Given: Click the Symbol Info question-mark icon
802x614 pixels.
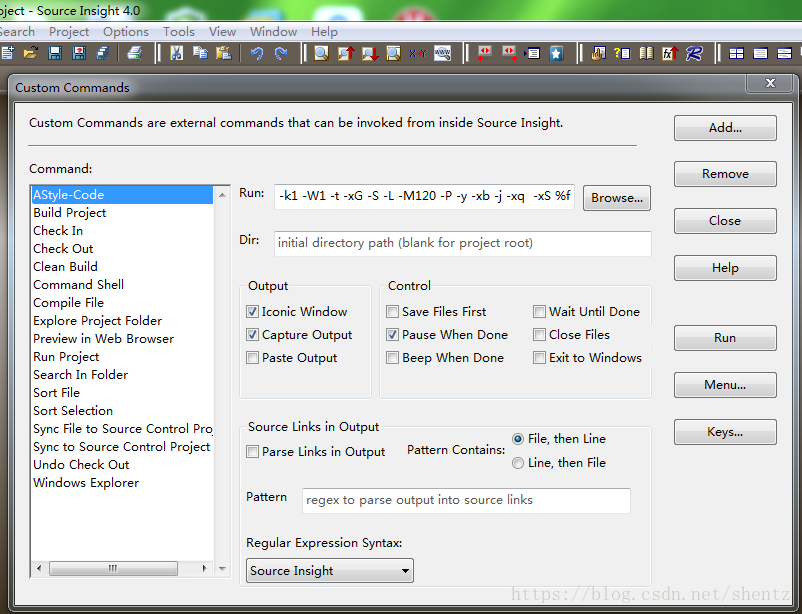Looking at the screenshot, I should coord(622,53).
